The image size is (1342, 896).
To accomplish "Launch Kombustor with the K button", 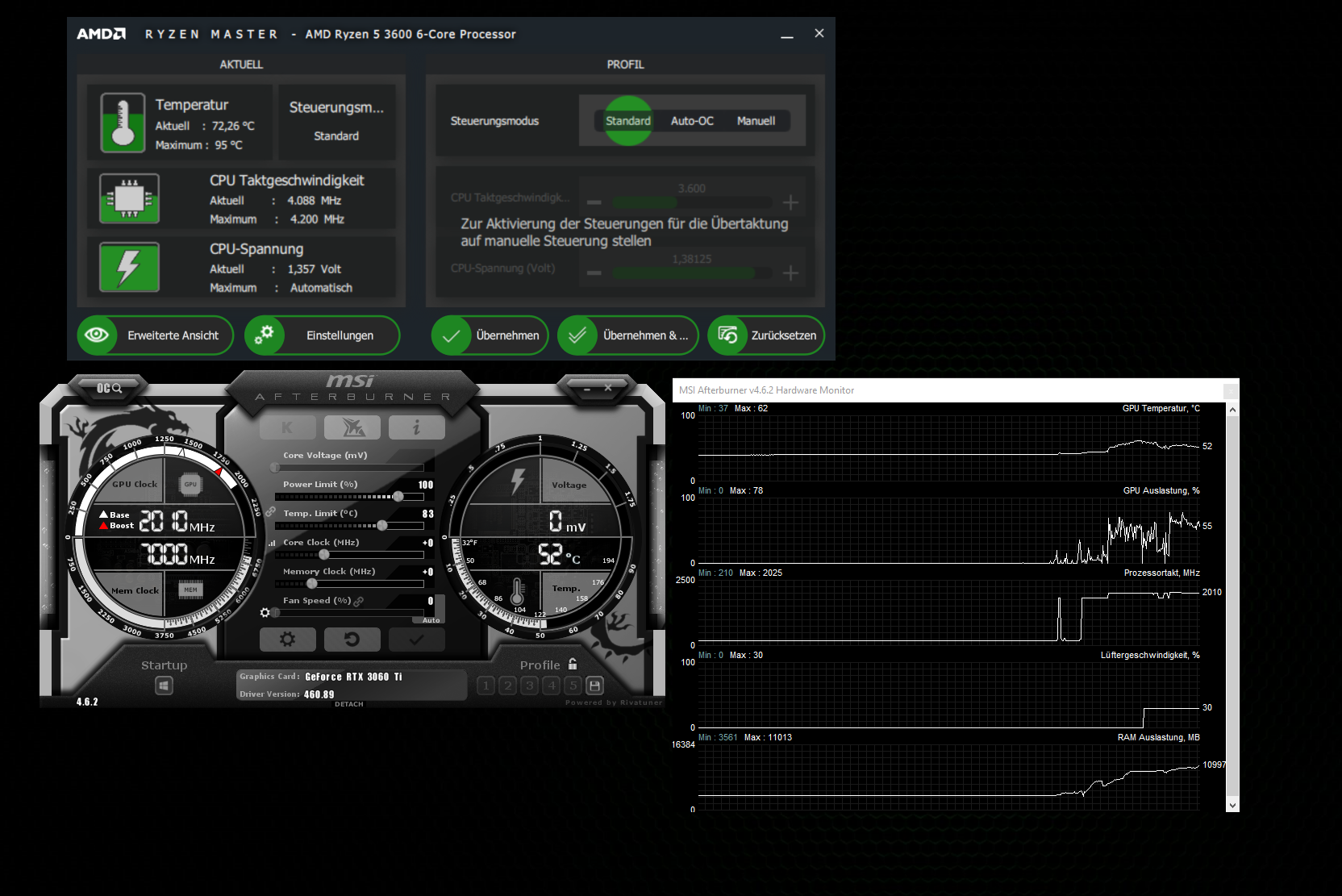I will [287, 427].
